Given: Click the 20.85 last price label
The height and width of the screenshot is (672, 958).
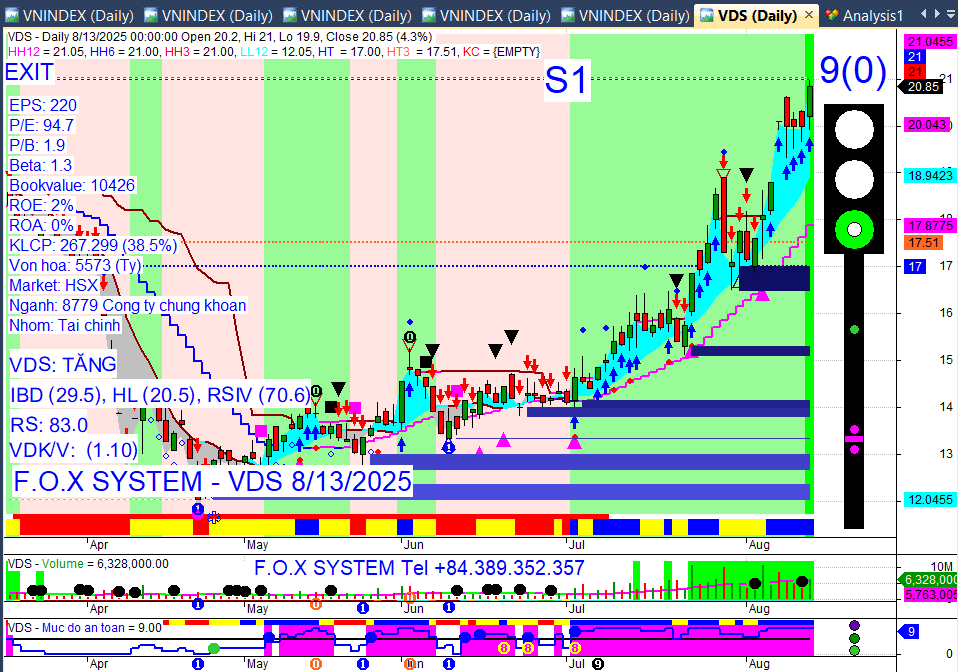Looking at the screenshot, I should (x=923, y=87).
